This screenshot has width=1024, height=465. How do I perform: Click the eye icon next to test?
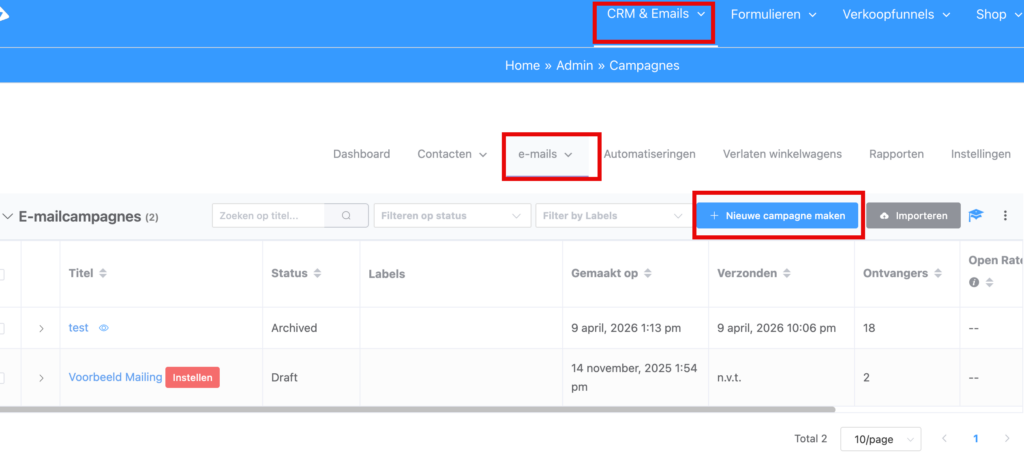104,328
